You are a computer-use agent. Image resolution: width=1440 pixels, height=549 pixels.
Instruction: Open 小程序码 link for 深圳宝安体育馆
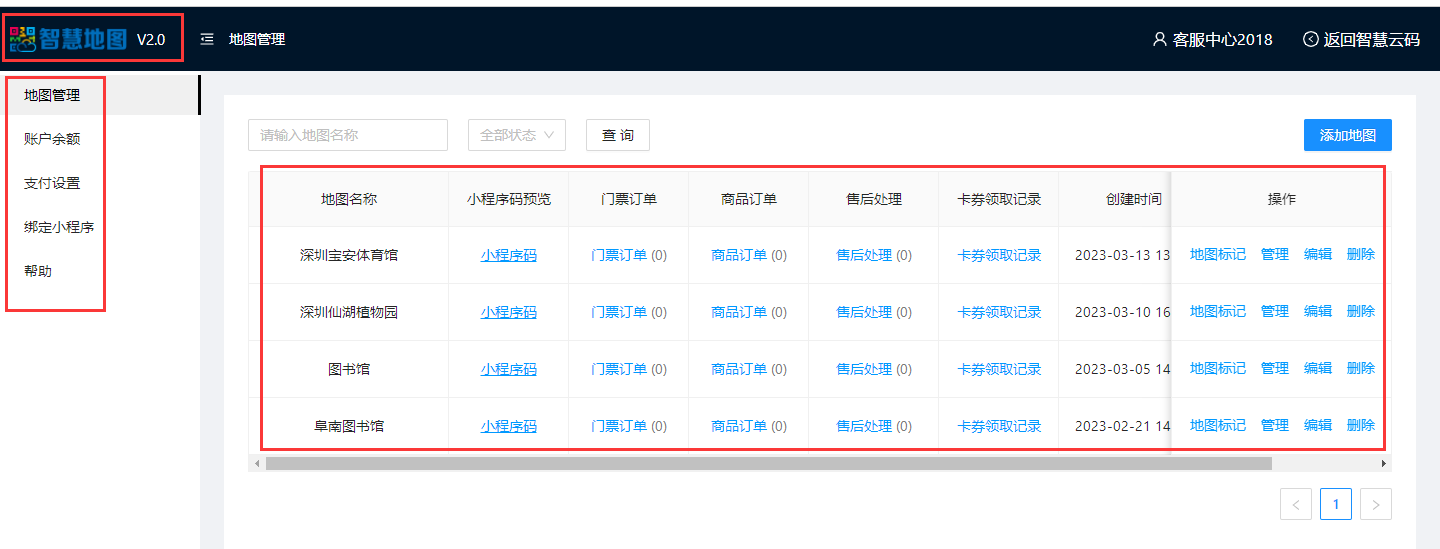508,255
